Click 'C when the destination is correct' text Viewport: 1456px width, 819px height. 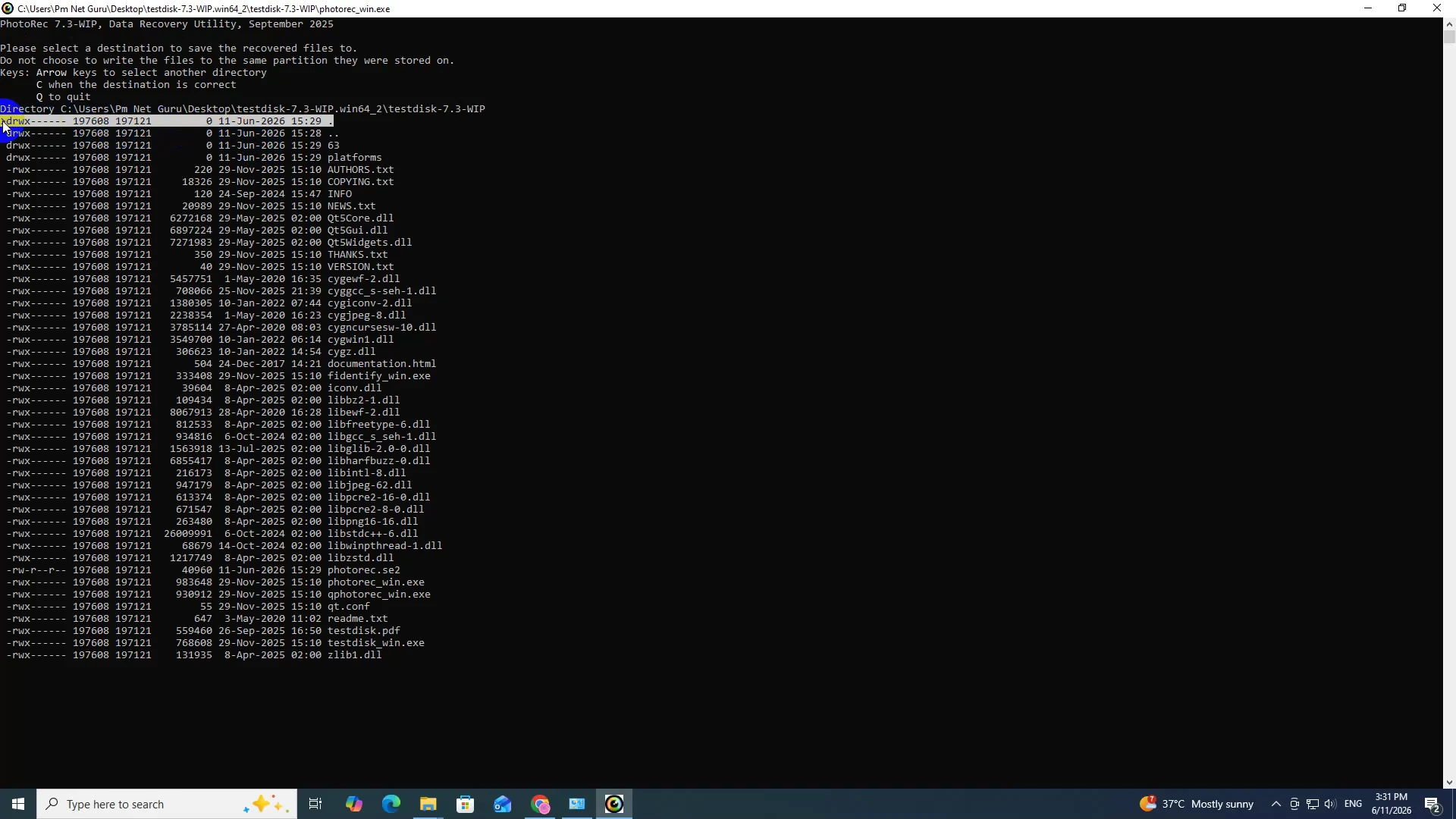click(136, 85)
